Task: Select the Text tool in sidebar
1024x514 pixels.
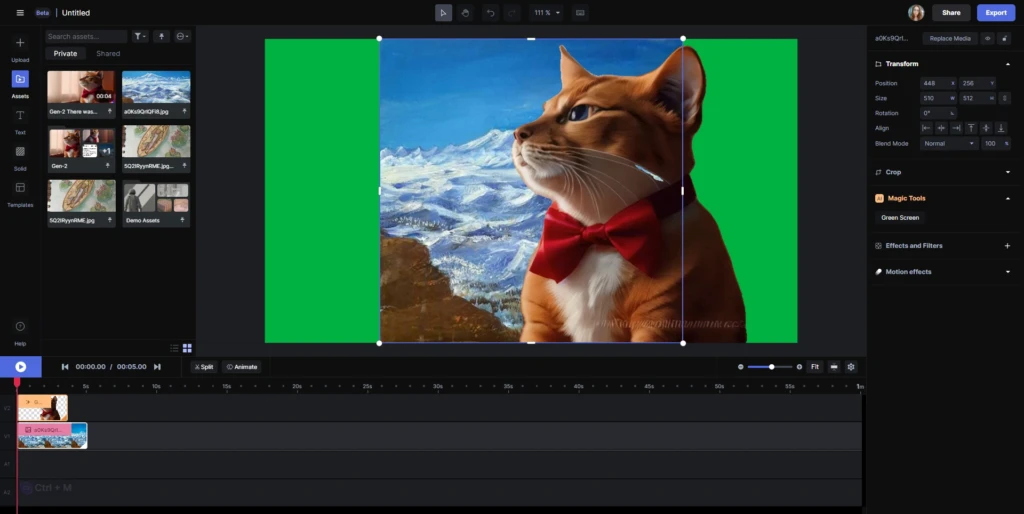Action: [x=20, y=116]
